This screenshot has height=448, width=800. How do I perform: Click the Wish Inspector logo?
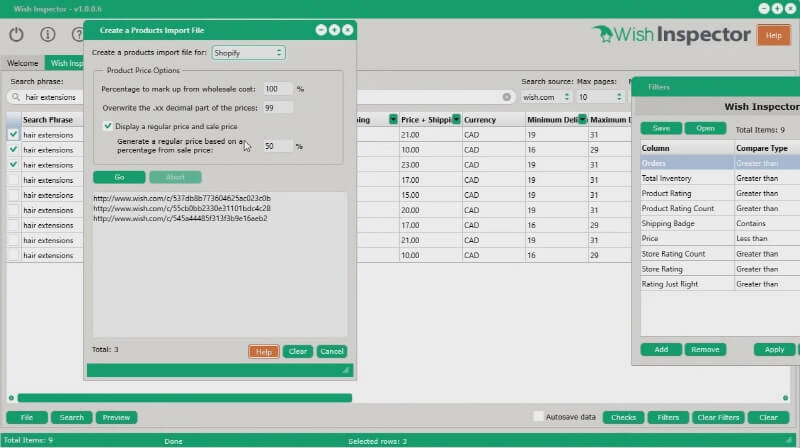point(671,35)
